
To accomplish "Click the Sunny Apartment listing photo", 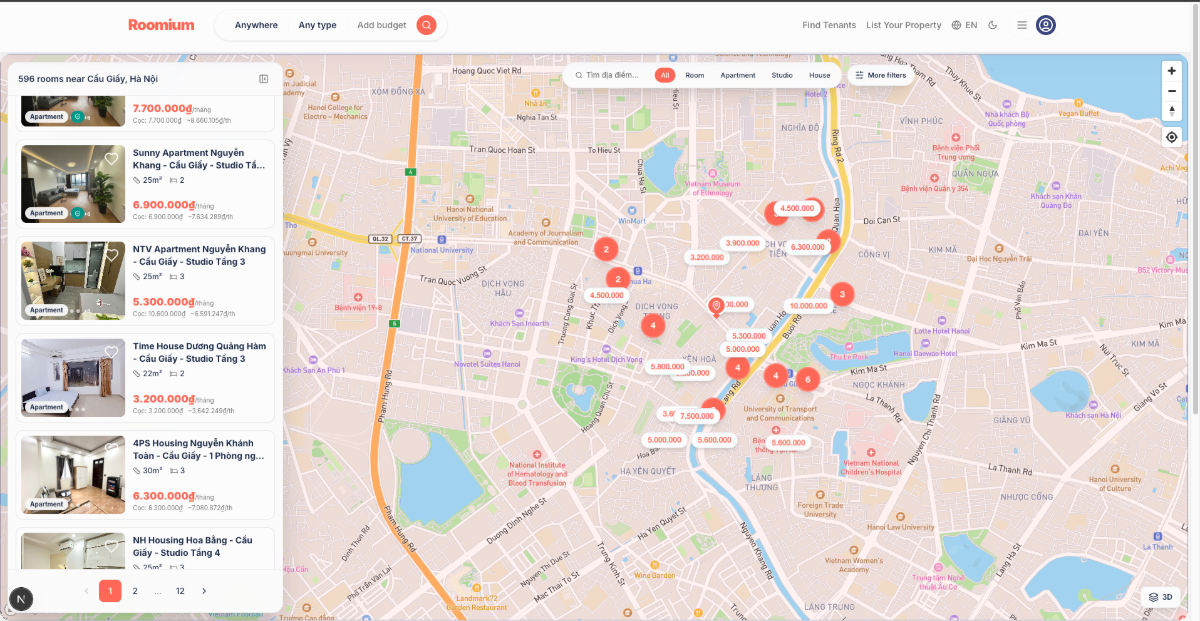I will click(x=73, y=183).
